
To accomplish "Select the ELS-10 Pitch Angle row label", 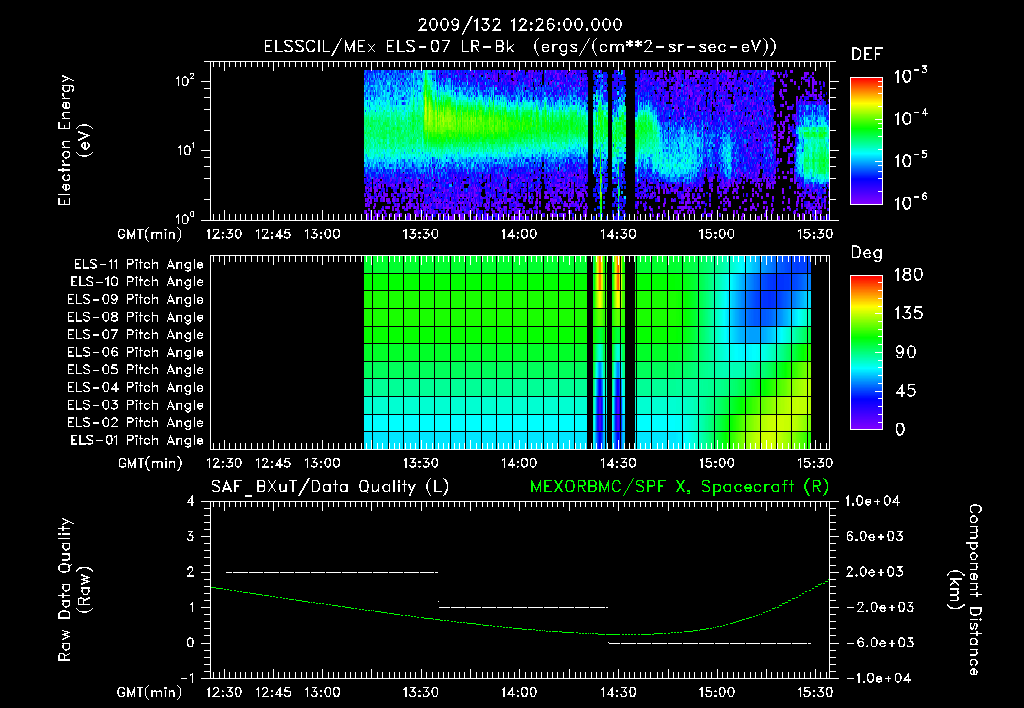I will [137, 282].
